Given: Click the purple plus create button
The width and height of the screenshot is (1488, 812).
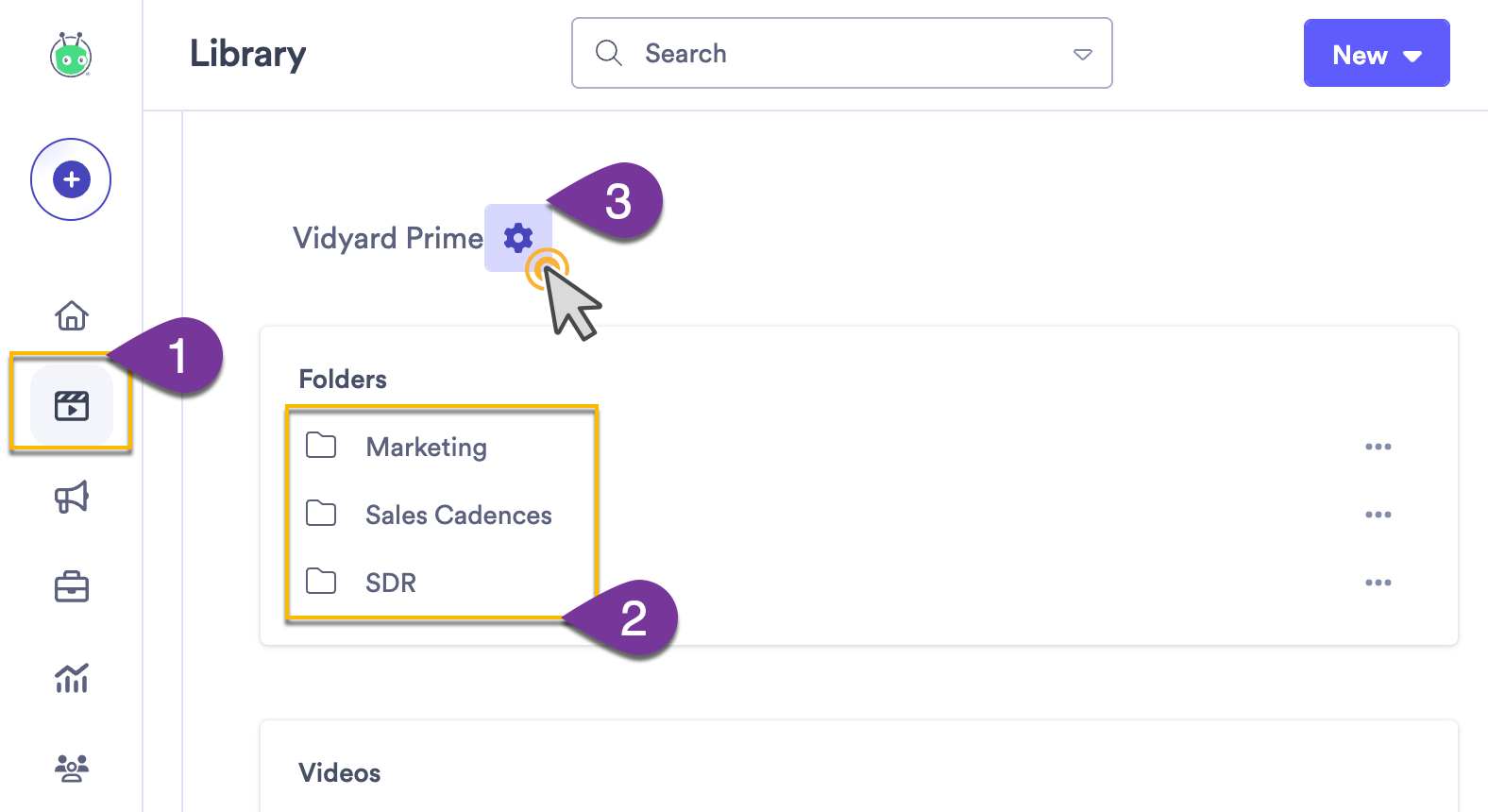Looking at the screenshot, I should click(71, 178).
